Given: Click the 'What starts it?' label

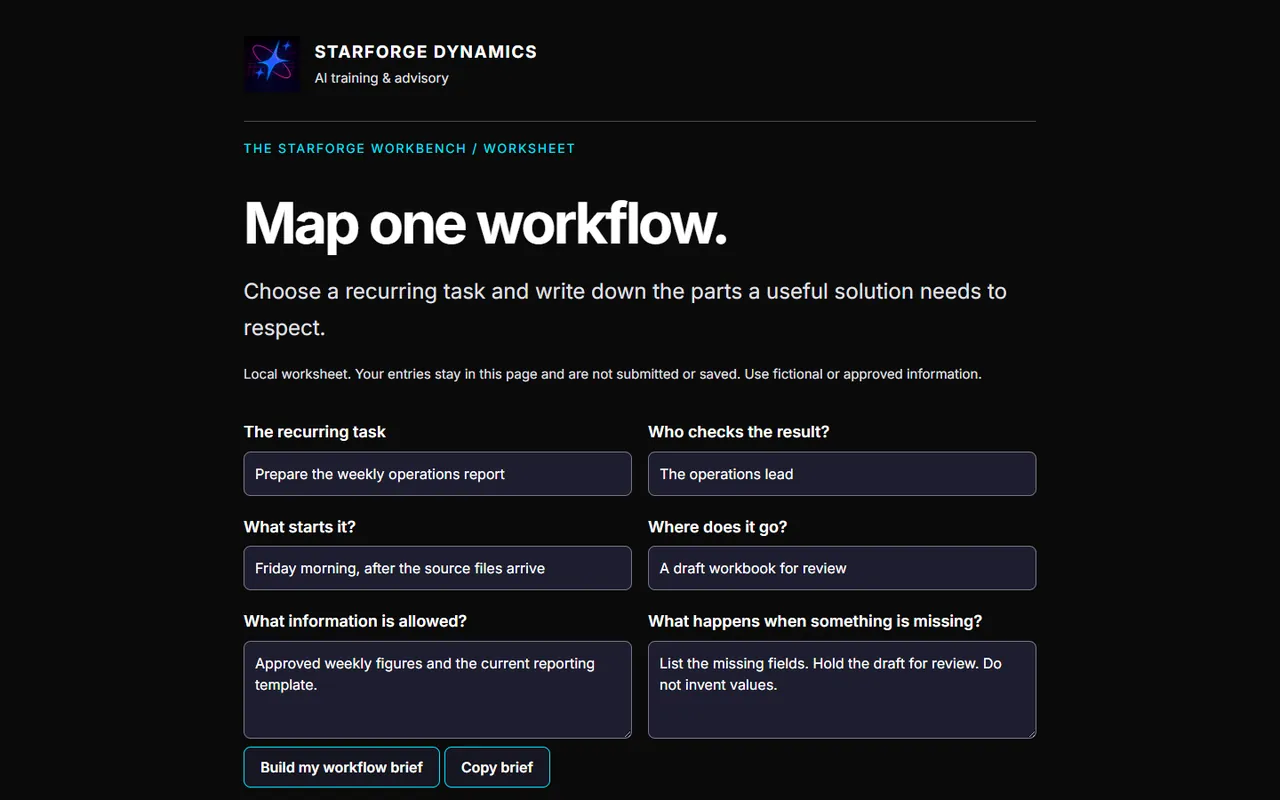Looking at the screenshot, I should pos(300,527).
